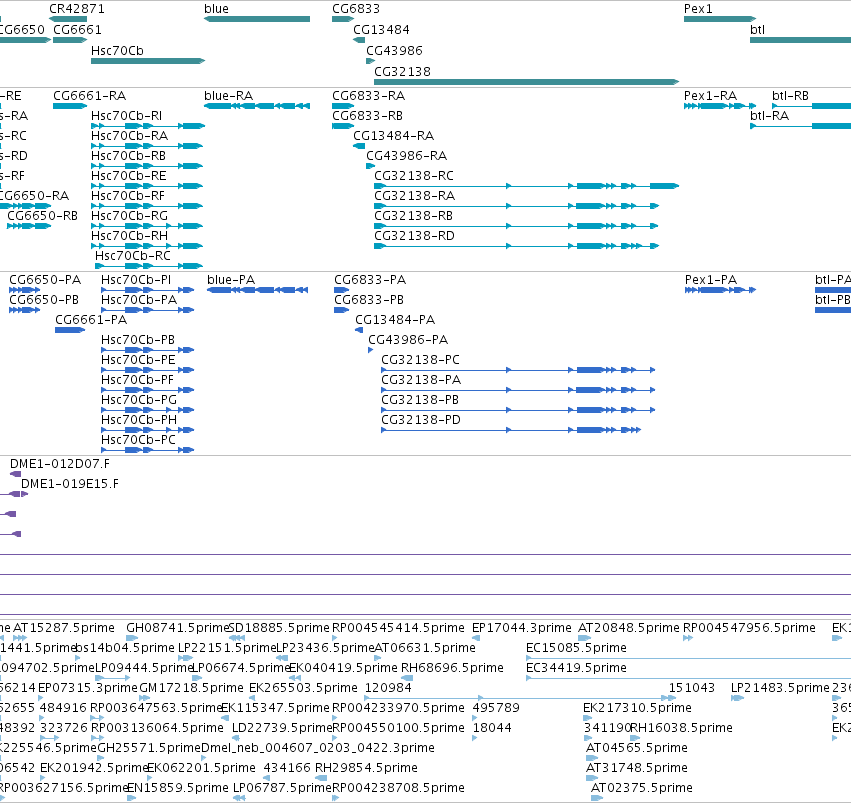Select transcript Hsc70Cb-RC
851x803 pixels.
click(149, 266)
